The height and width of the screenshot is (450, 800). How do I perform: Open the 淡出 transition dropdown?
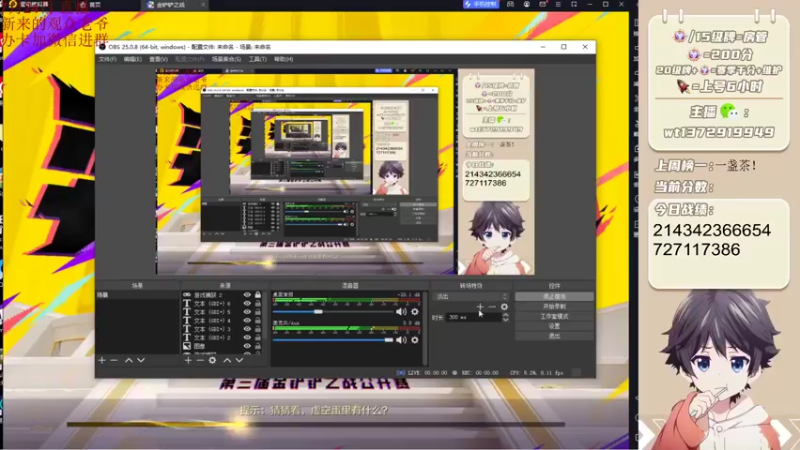[471, 296]
